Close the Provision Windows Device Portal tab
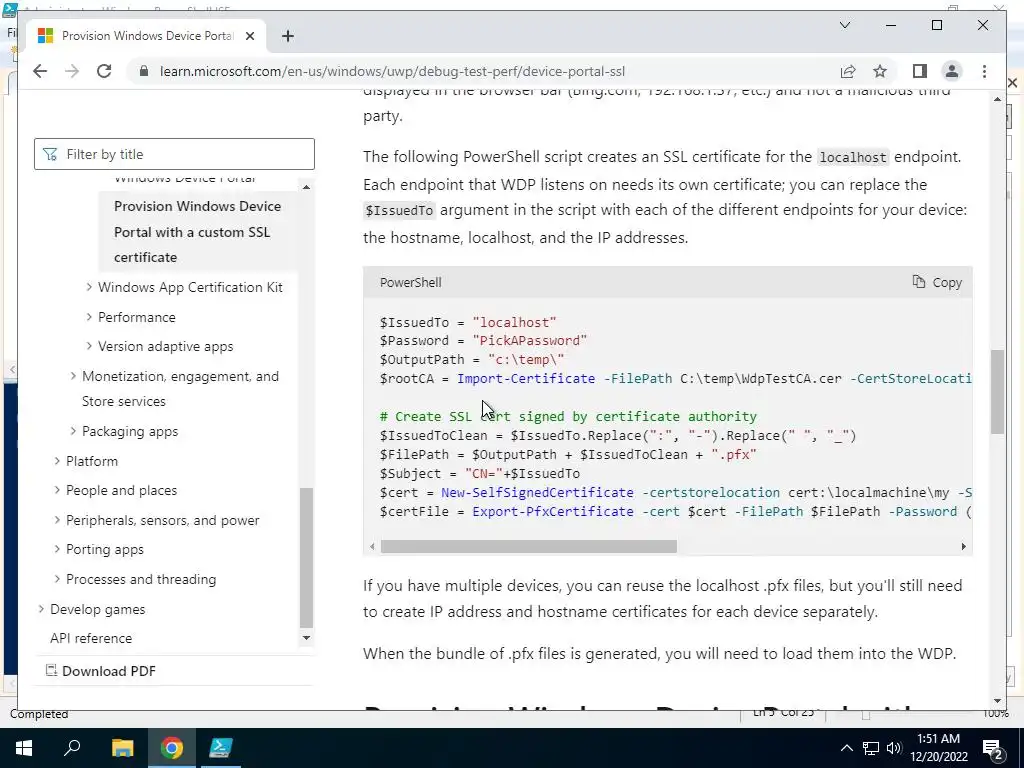Viewport: 1024px width, 768px height. [x=249, y=36]
